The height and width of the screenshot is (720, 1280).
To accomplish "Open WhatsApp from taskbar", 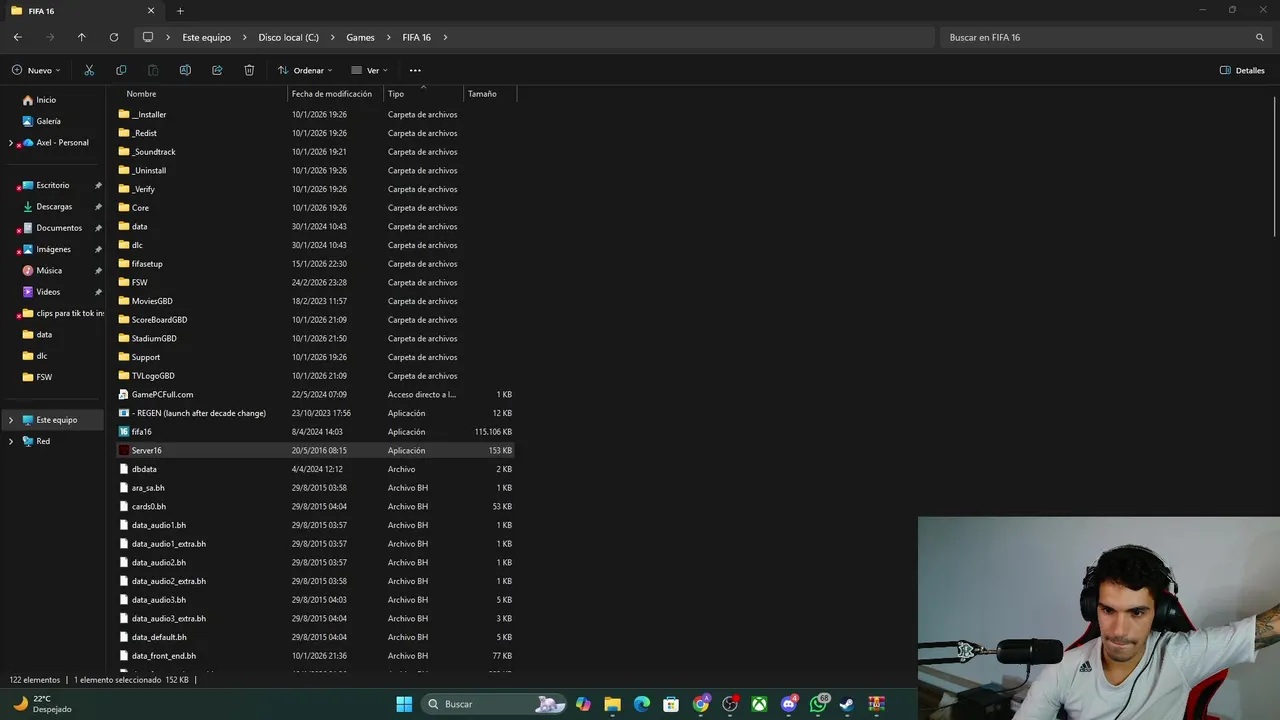I will (818, 704).
